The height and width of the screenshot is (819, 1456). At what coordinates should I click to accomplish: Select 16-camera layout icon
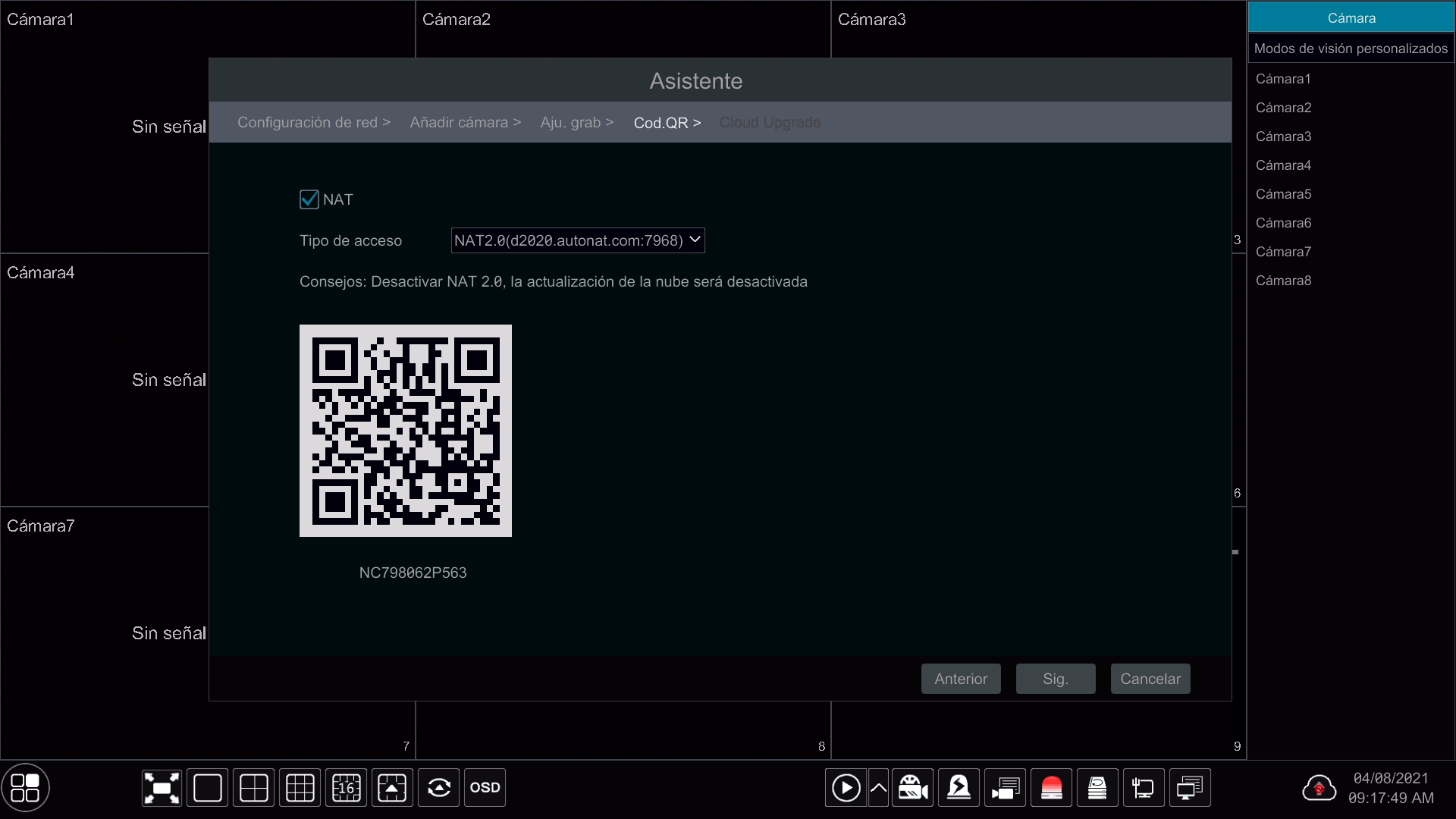click(x=347, y=788)
